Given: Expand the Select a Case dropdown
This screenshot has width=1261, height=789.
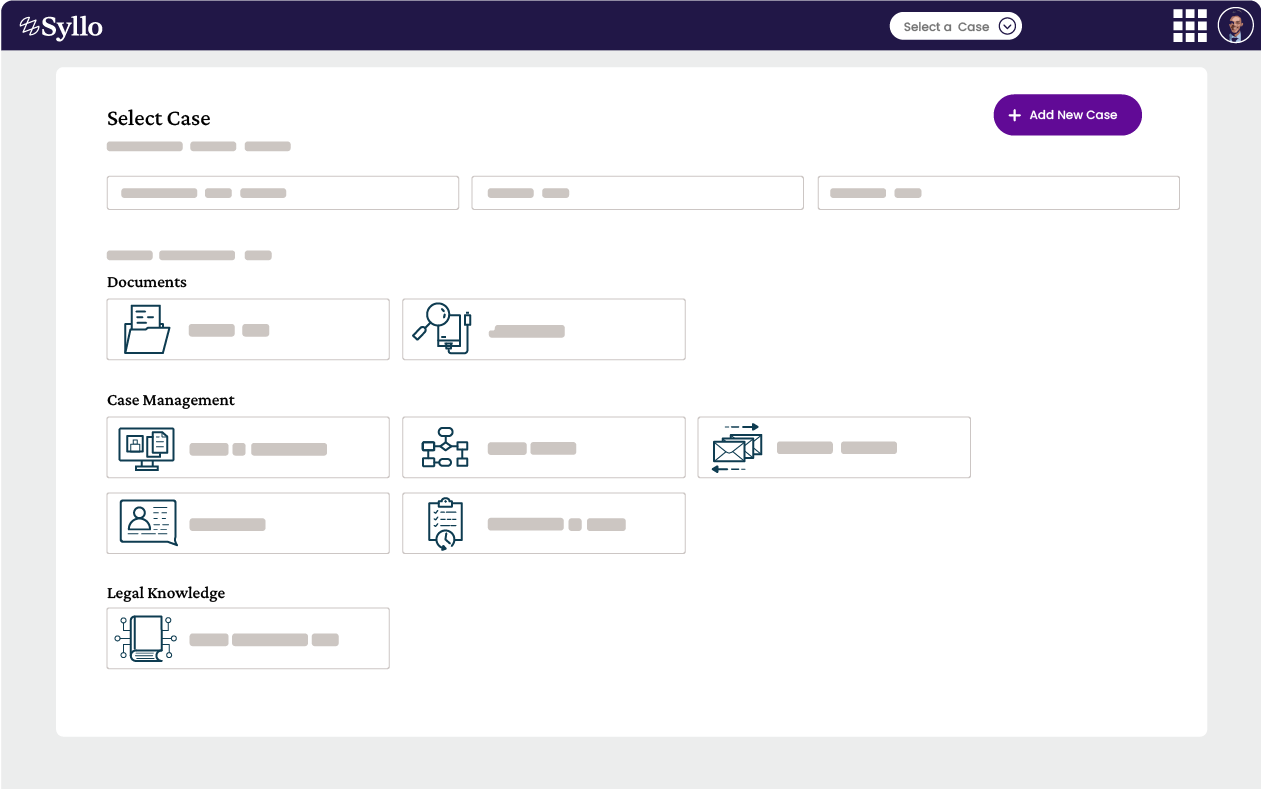Looking at the screenshot, I should [x=956, y=27].
